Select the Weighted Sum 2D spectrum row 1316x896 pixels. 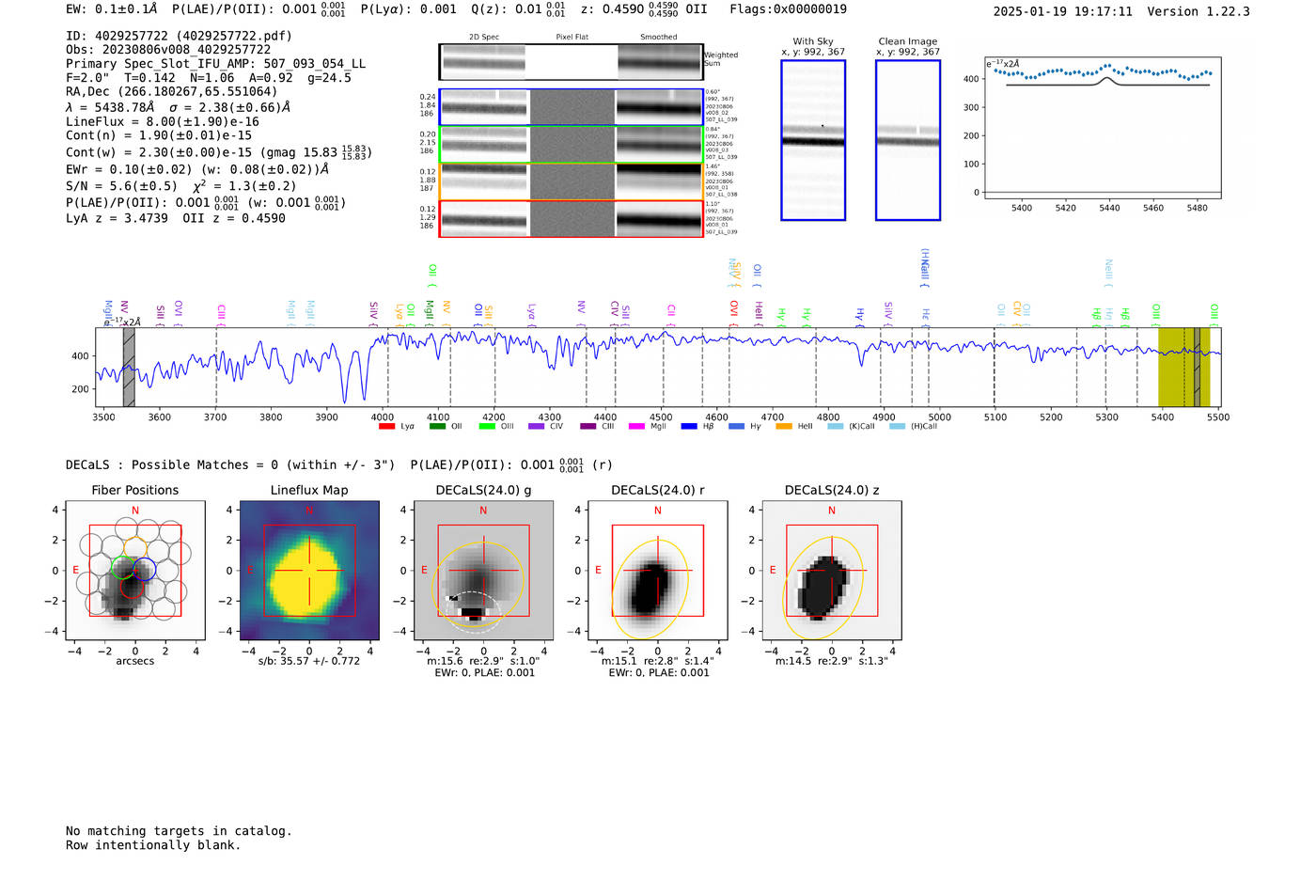pos(571,62)
